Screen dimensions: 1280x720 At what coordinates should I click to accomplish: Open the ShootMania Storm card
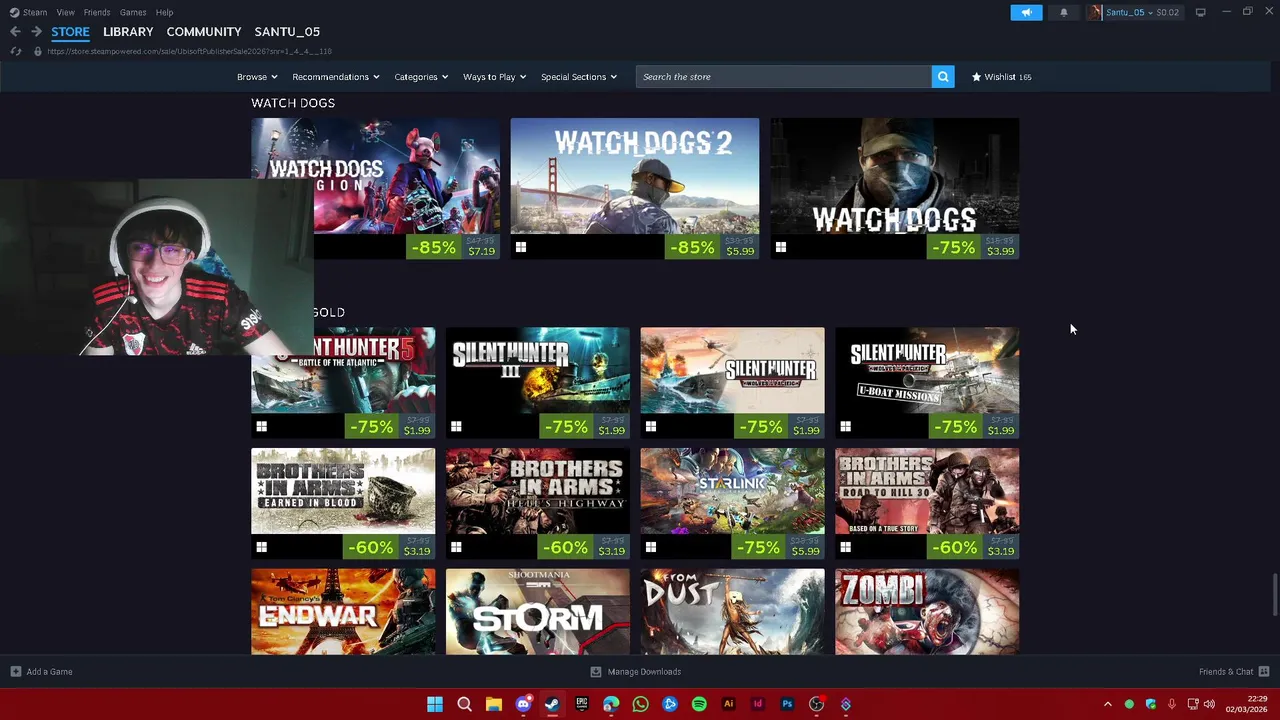(538, 612)
